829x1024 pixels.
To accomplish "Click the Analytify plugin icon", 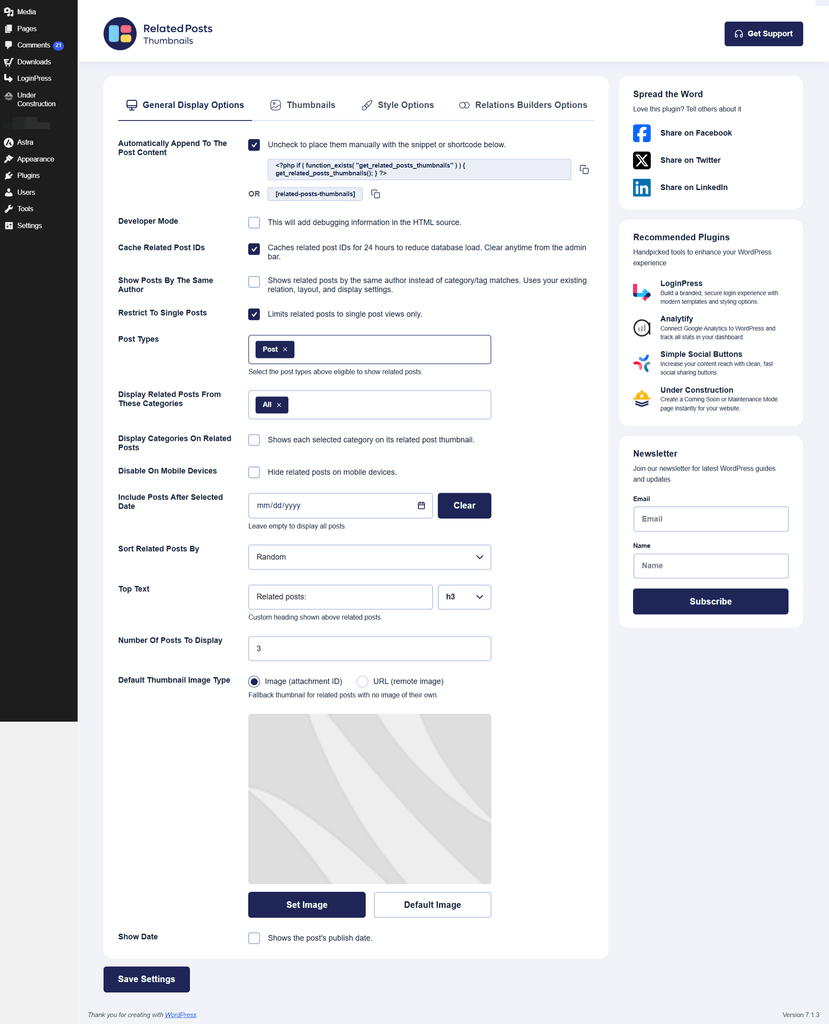I will click(x=642, y=328).
